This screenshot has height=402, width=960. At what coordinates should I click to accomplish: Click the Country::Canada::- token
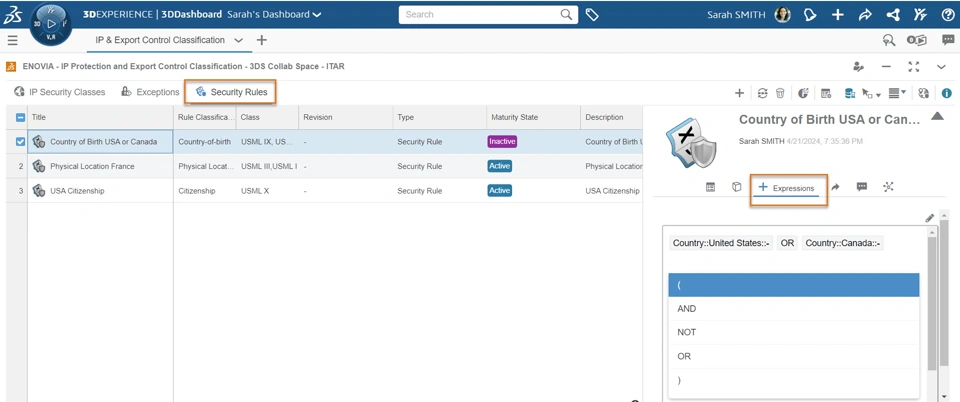point(842,244)
